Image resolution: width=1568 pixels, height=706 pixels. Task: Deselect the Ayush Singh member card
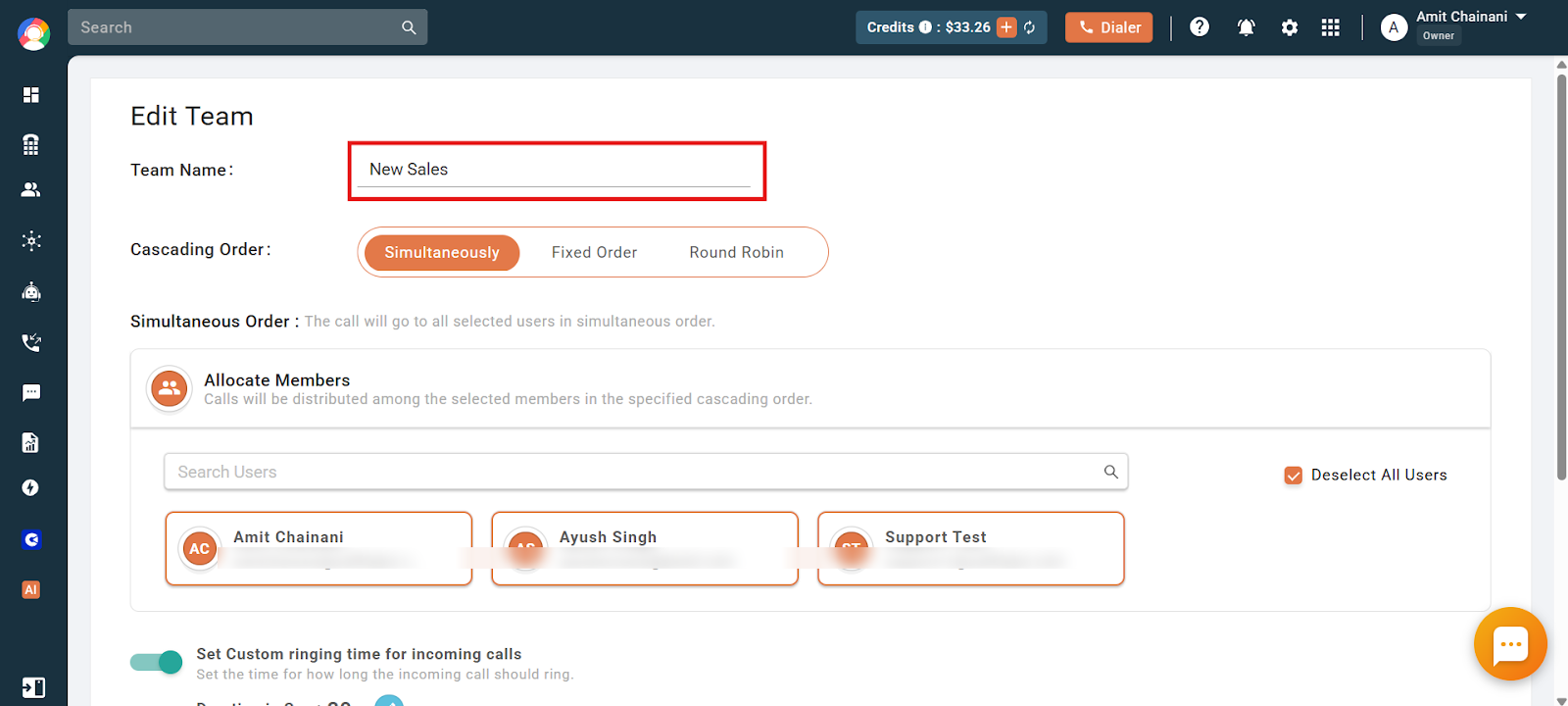645,549
